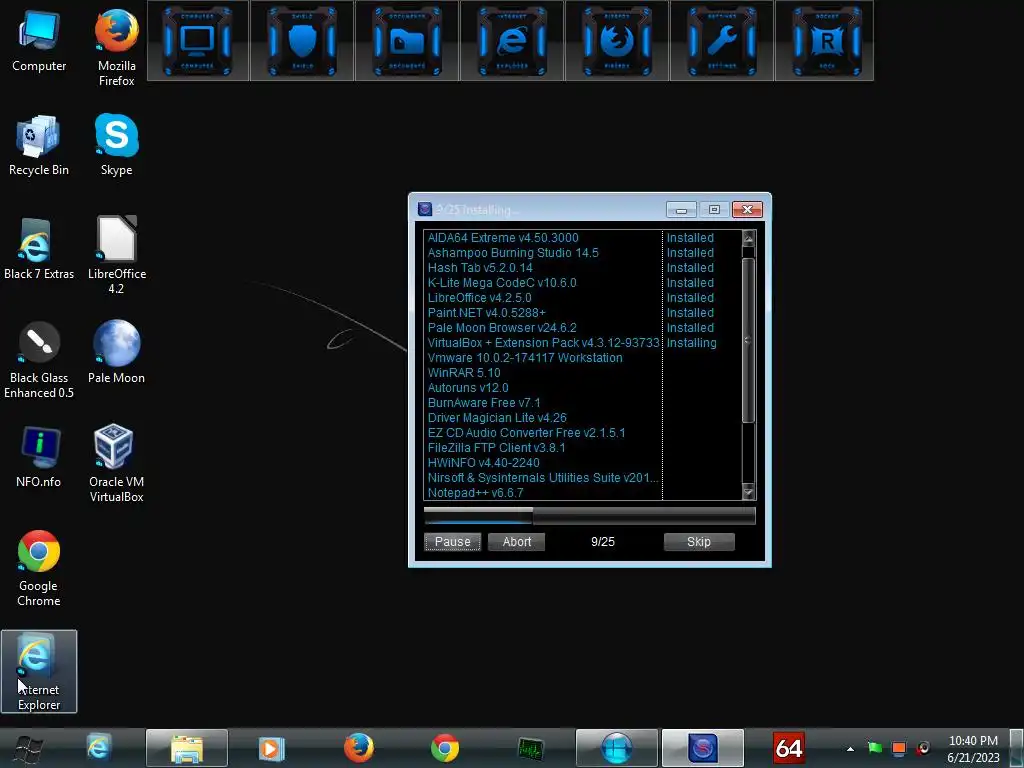The width and height of the screenshot is (1024, 768).
Task: Open the clock showing 10:40 PM
Action: pos(973,749)
